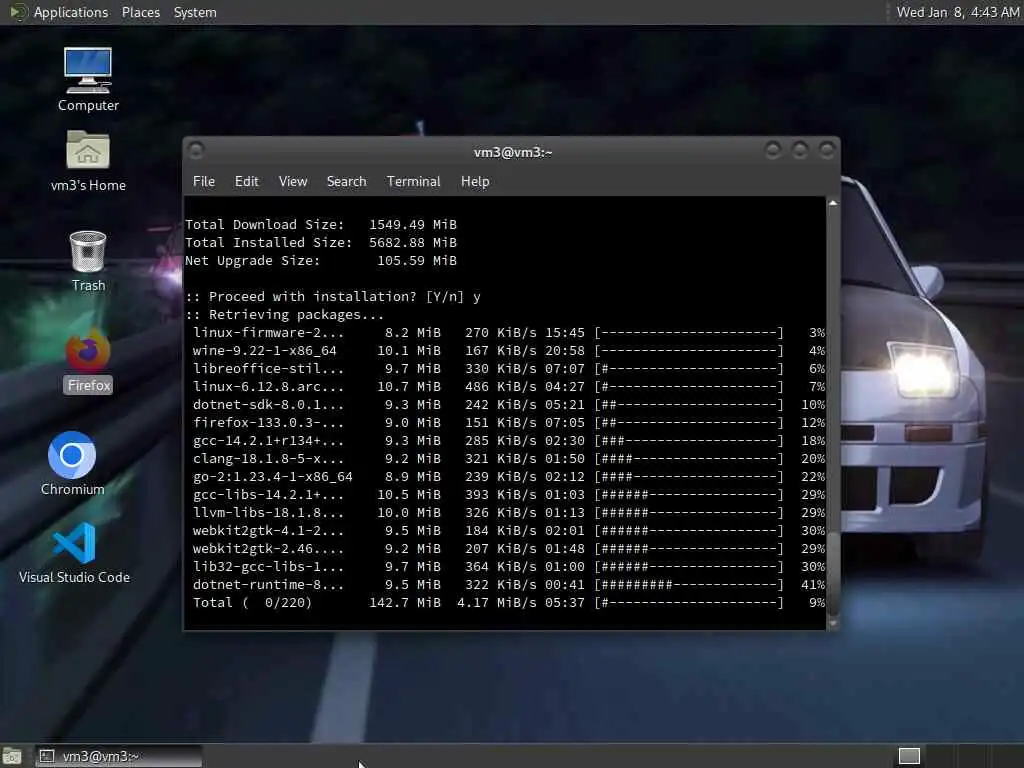Click the show desktop icon in bottom panel

(x=11, y=756)
